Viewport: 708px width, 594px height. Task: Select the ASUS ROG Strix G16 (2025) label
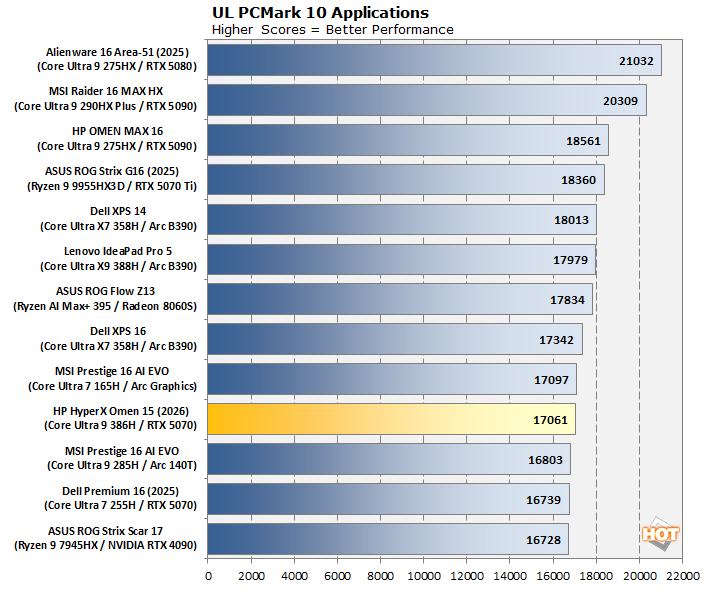coord(112,172)
